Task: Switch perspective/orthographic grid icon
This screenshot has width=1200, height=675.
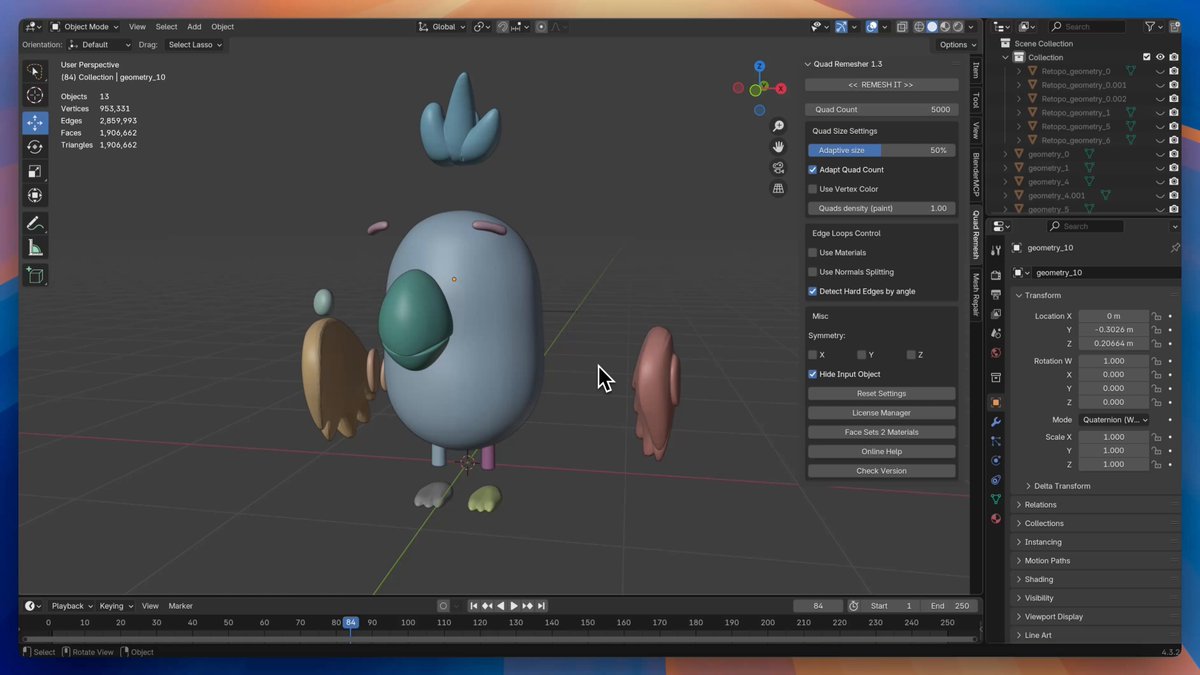Action: tap(778, 188)
